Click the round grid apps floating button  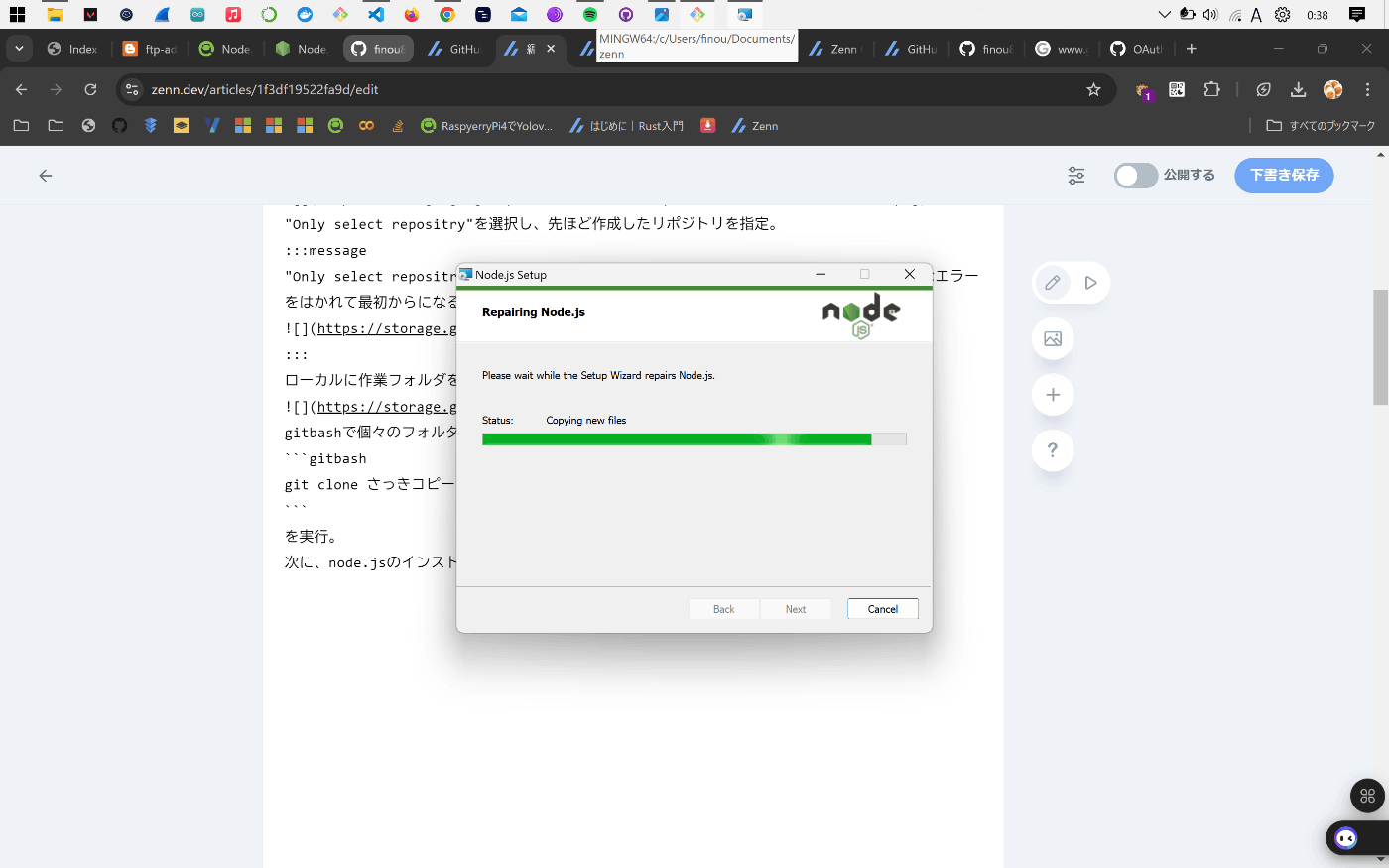1367,796
